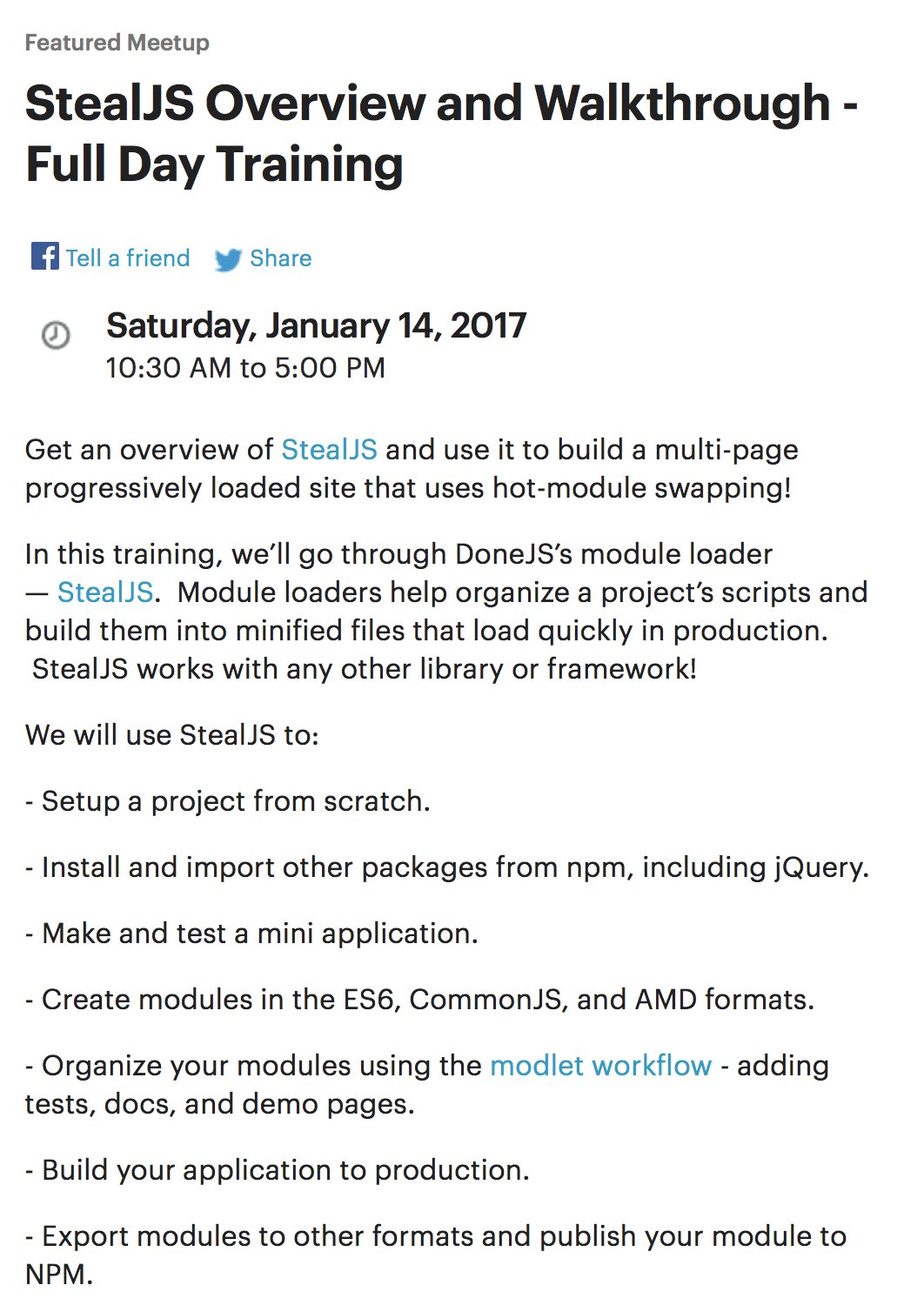Click the 'Make and test a mini application' bullet
This screenshot has height=1312, width=924.
(x=252, y=934)
